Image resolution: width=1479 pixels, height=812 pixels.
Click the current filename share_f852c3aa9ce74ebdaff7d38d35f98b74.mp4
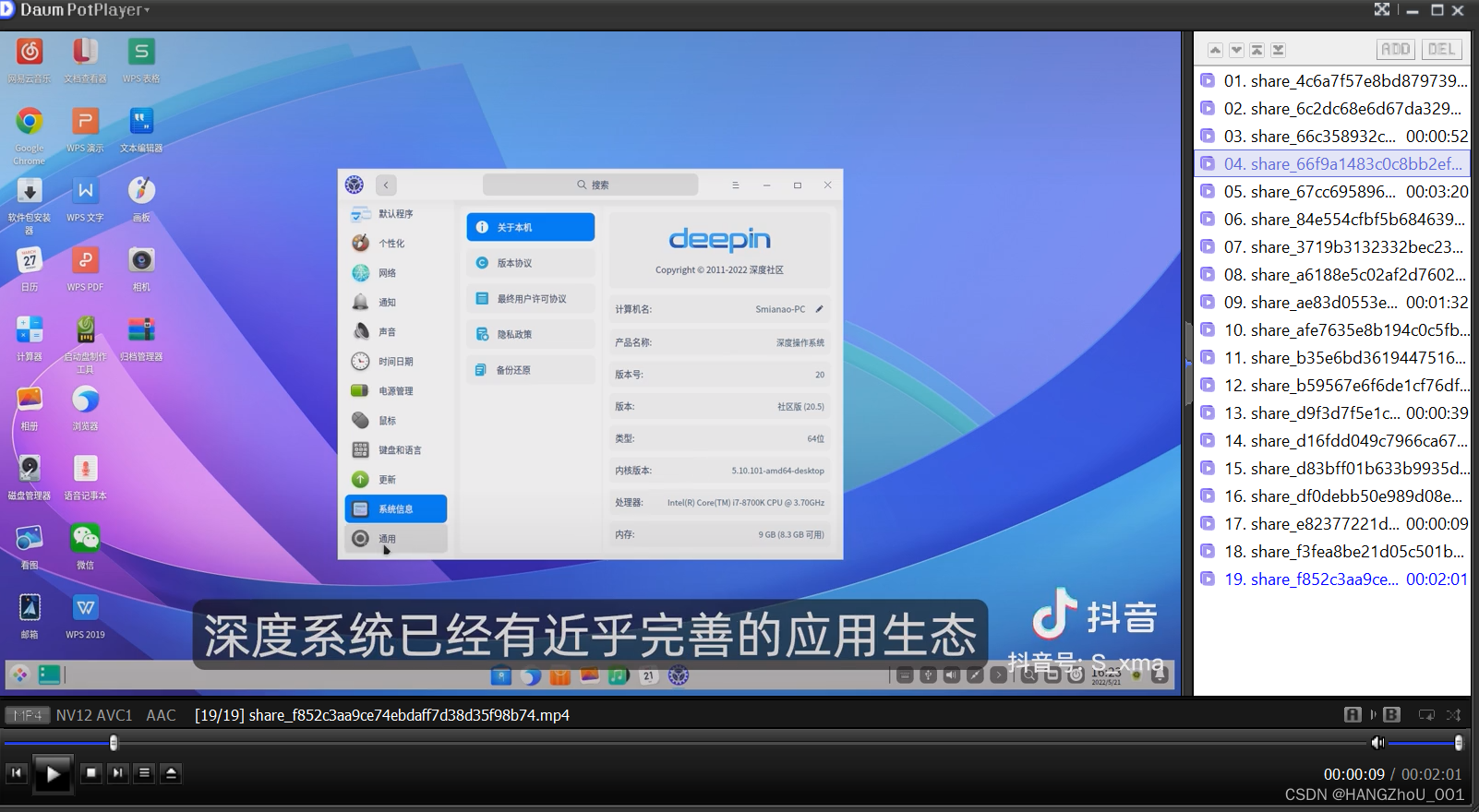point(409,715)
